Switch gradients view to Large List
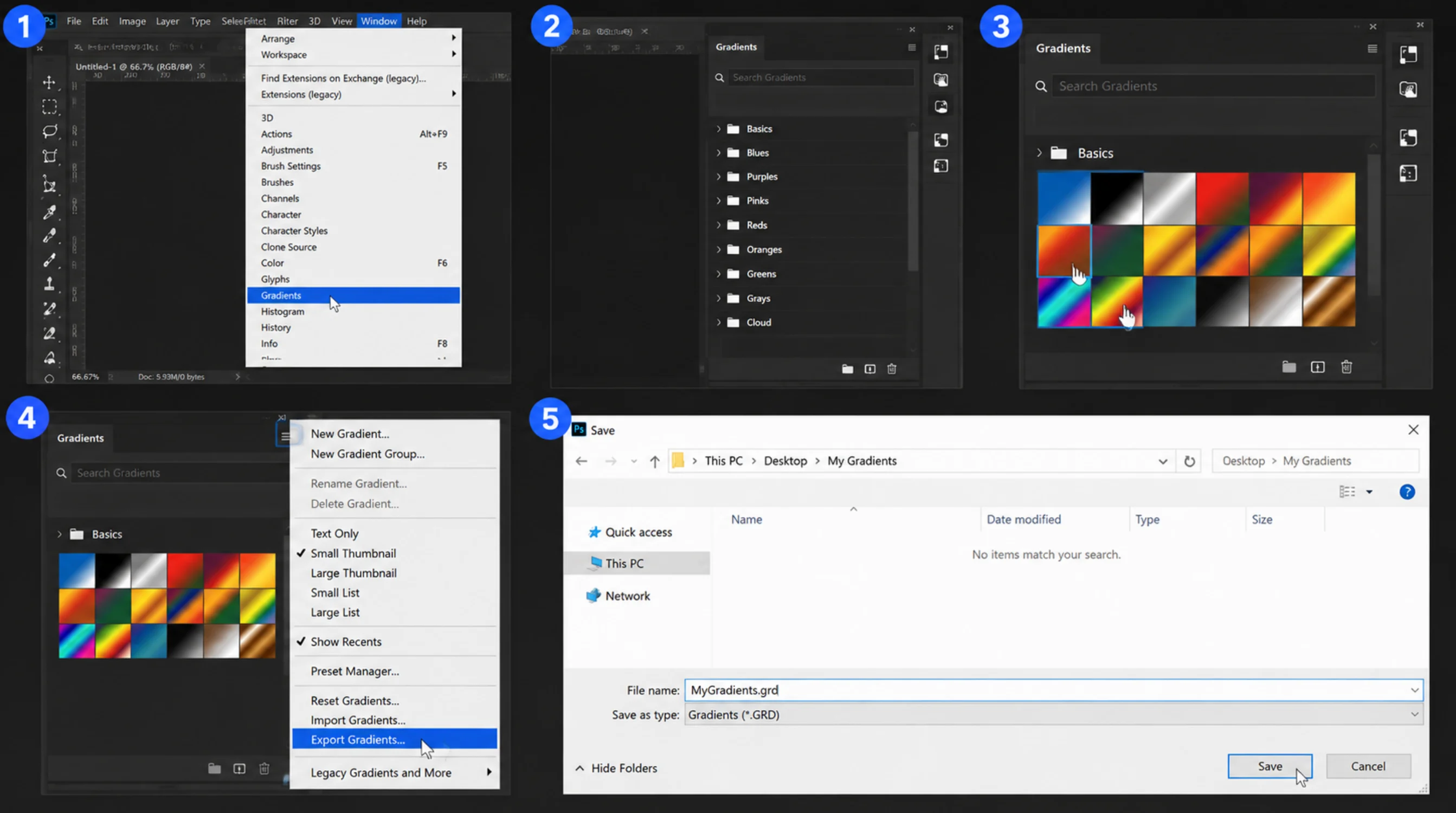This screenshot has width=1456, height=813. coord(334,612)
